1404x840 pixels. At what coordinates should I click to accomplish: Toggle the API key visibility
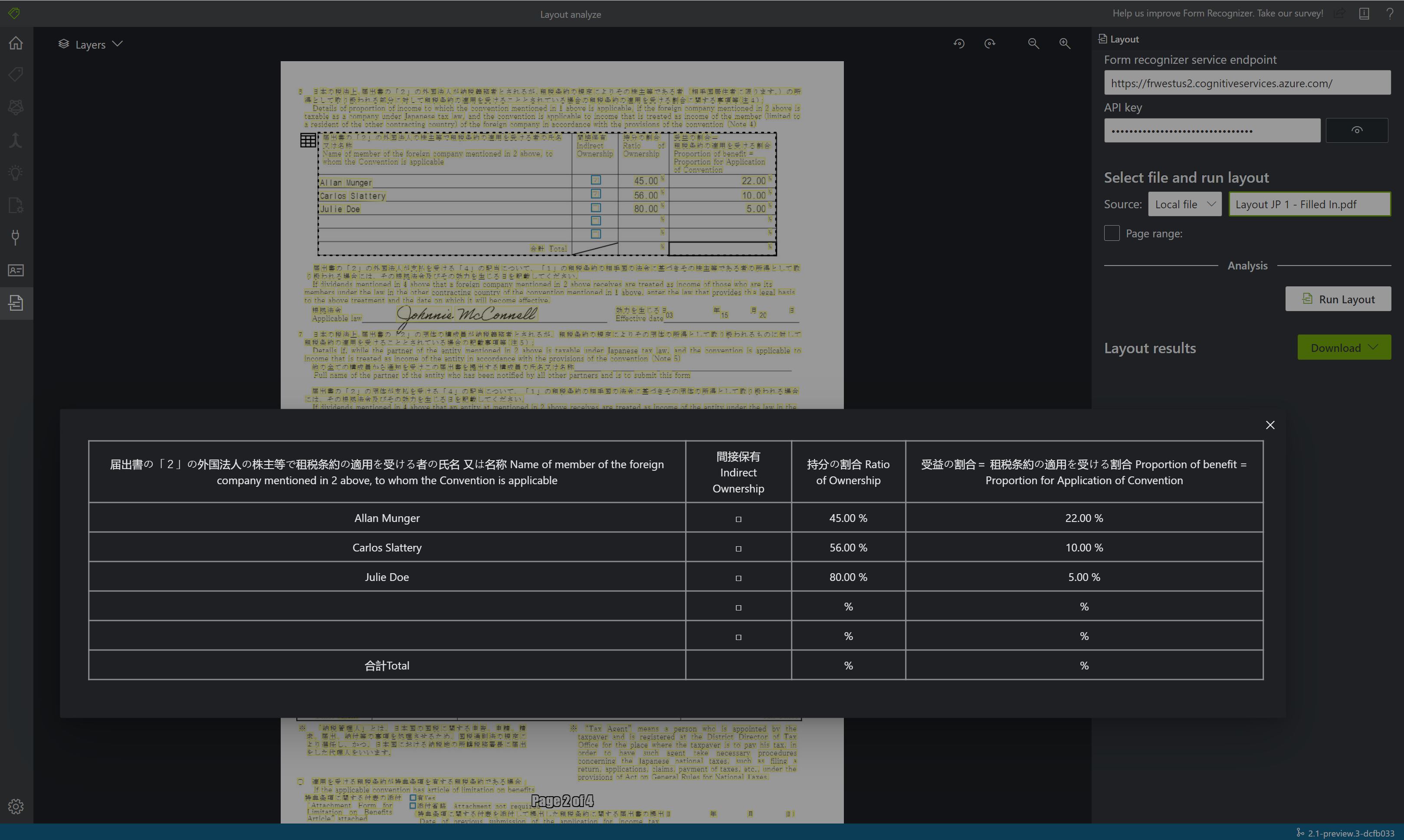click(1357, 130)
